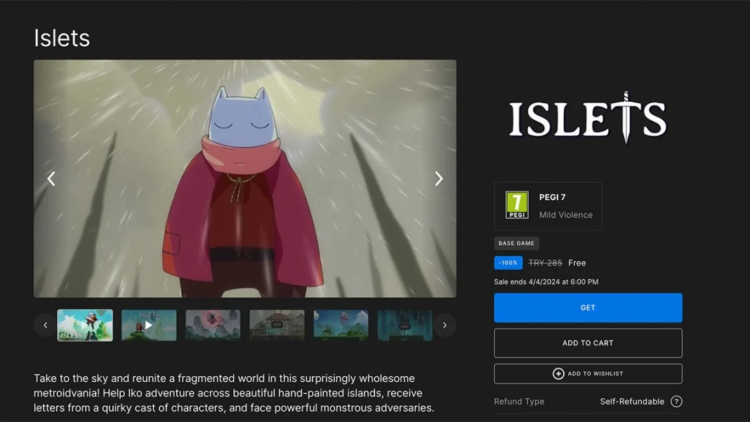Play the video thumbnail with play icon
The width and height of the screenshot is (750, 422).
click(x=149, y=325)
